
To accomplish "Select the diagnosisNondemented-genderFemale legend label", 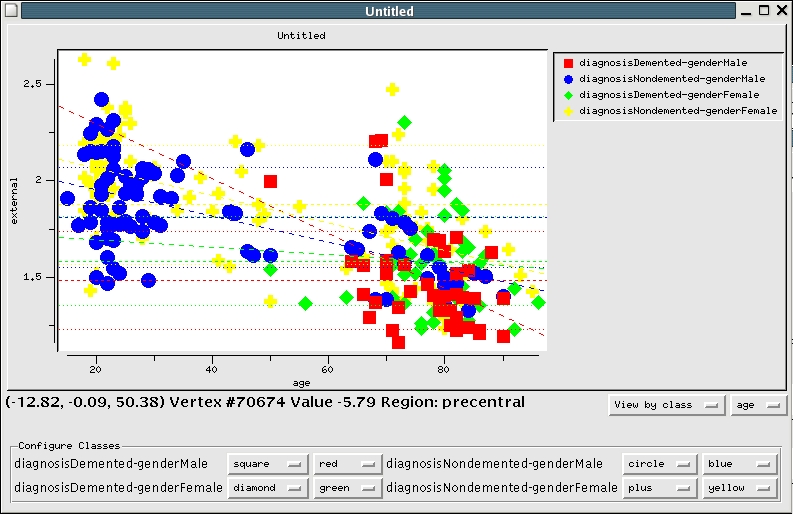I will (677, 111).
